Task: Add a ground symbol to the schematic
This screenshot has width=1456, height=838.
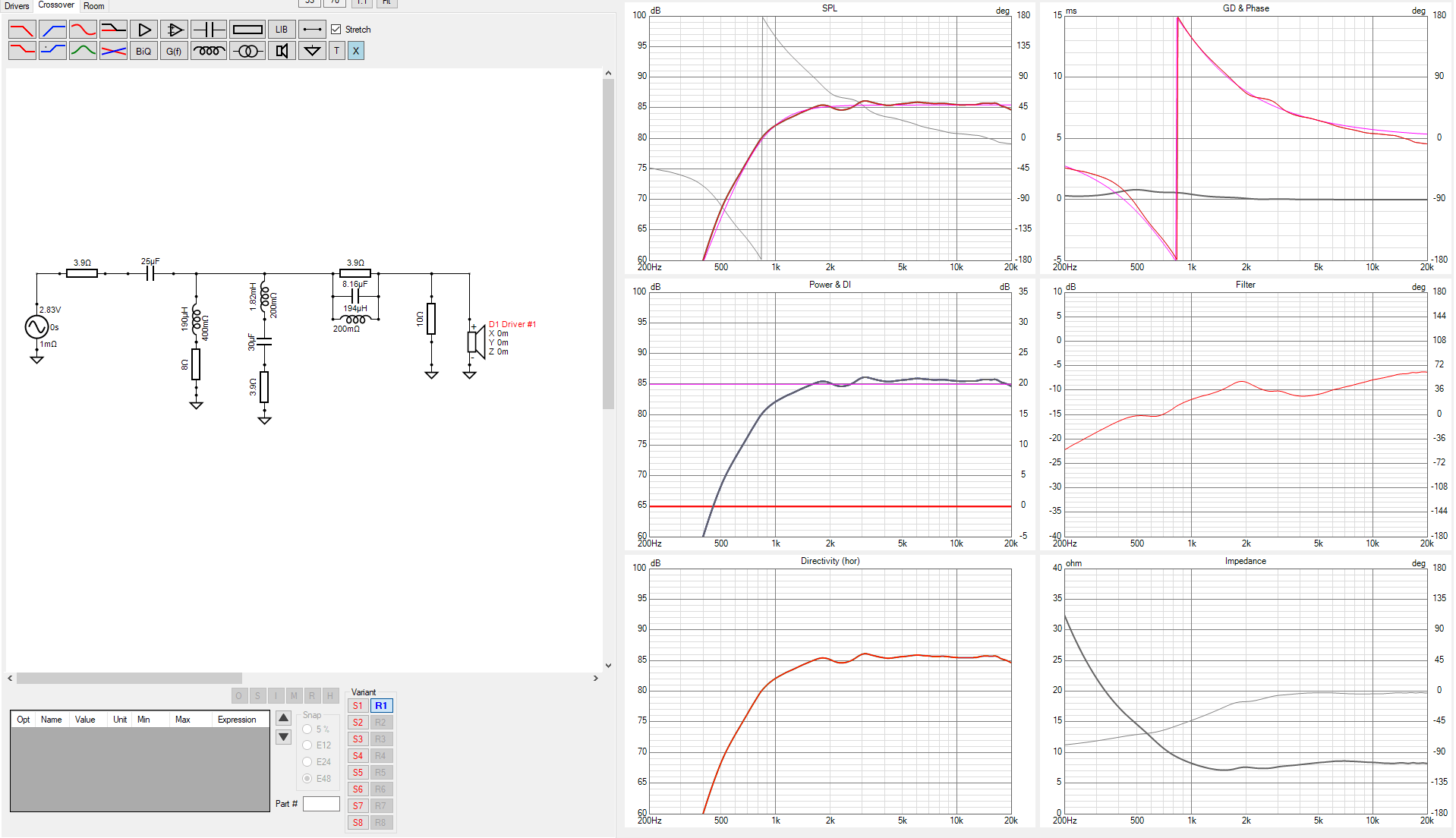Action: 312,51
